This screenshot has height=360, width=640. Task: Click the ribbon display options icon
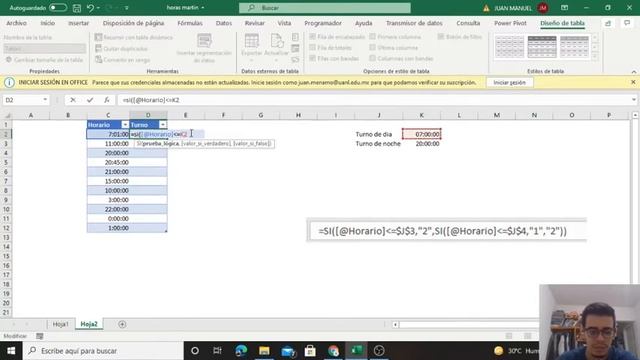(x=564, y=8)
